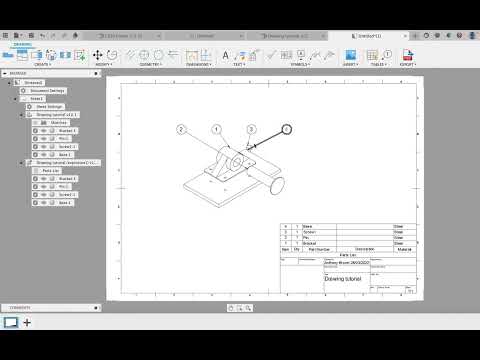Toggle eye for Bracket:1 under first Drawing tutorial view
Viewport: 480px width, 360px height.
point(44,131)
